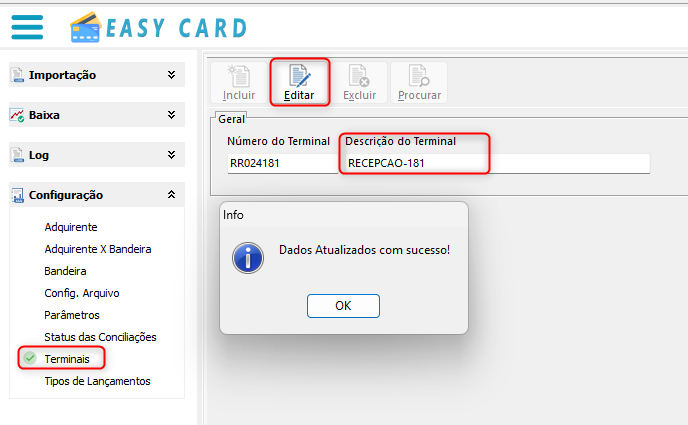Click the Importação section icon

tap(18, 75)
